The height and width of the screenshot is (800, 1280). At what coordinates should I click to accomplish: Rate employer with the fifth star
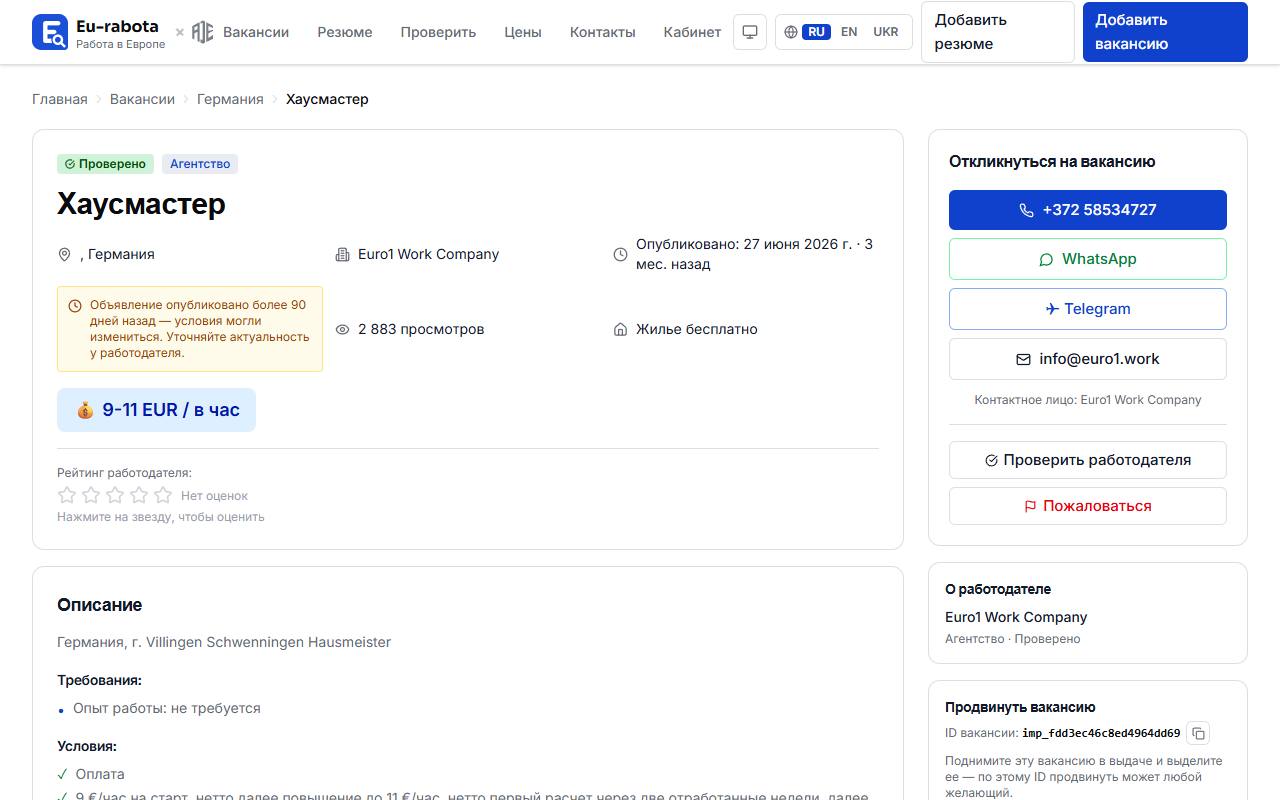(x=163, y=495)
